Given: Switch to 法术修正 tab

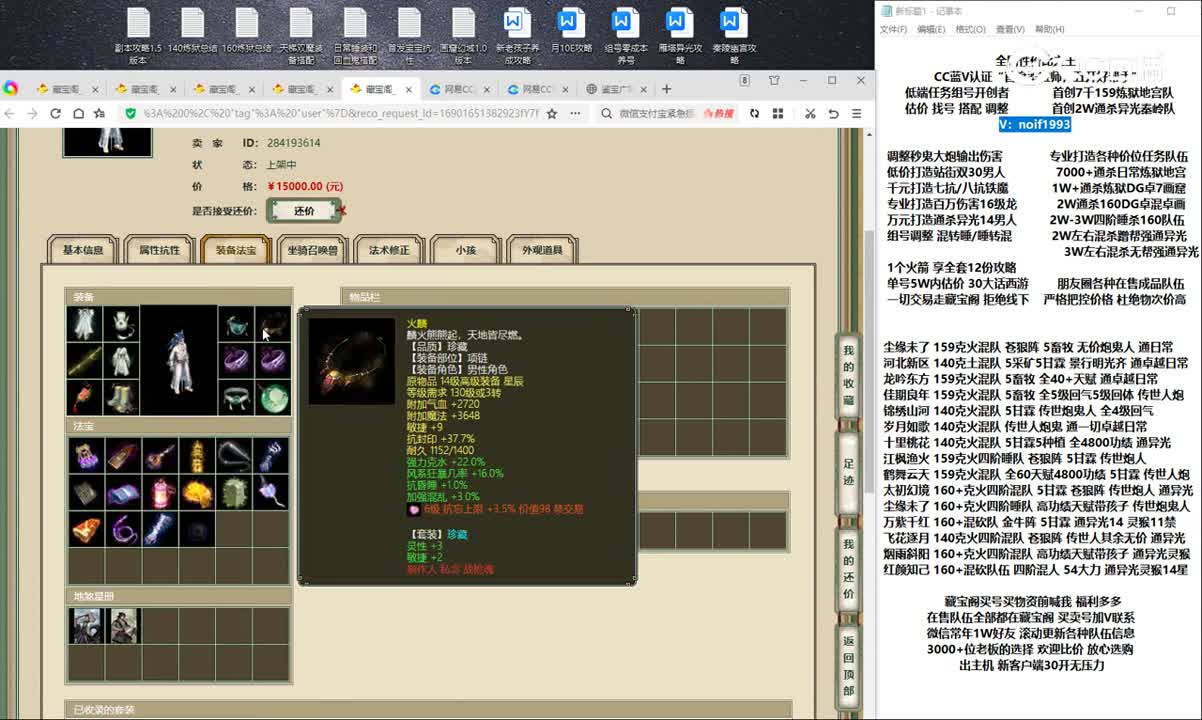Looking at the screenshot, I should 389,250.
